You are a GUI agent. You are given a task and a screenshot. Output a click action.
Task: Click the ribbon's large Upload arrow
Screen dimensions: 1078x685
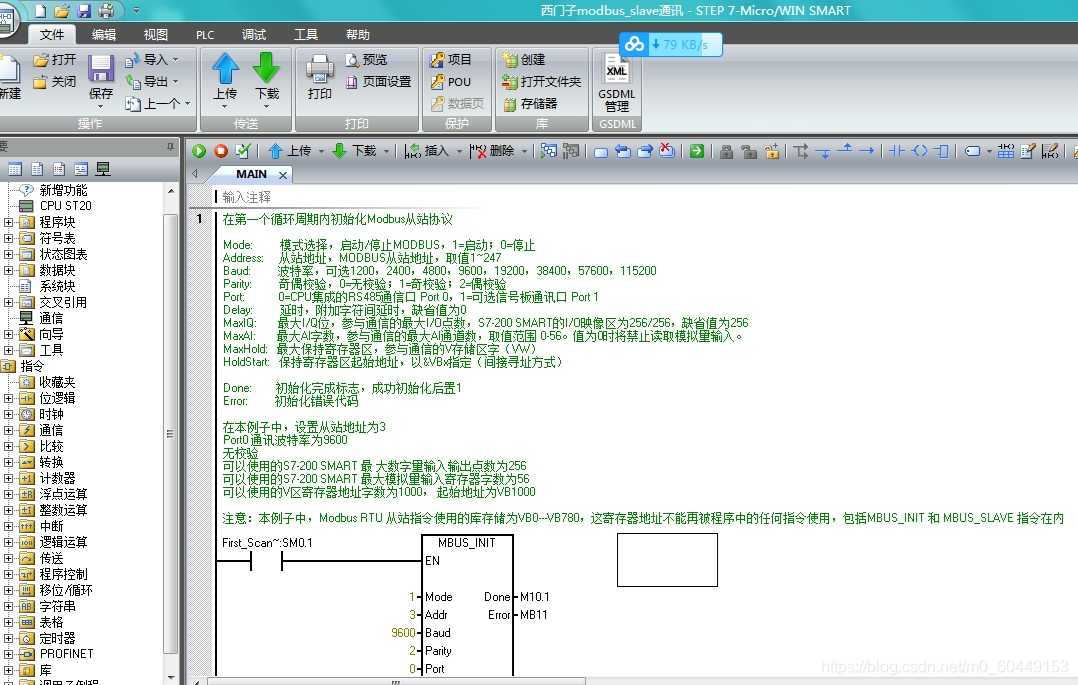click(x=225, y=69)
